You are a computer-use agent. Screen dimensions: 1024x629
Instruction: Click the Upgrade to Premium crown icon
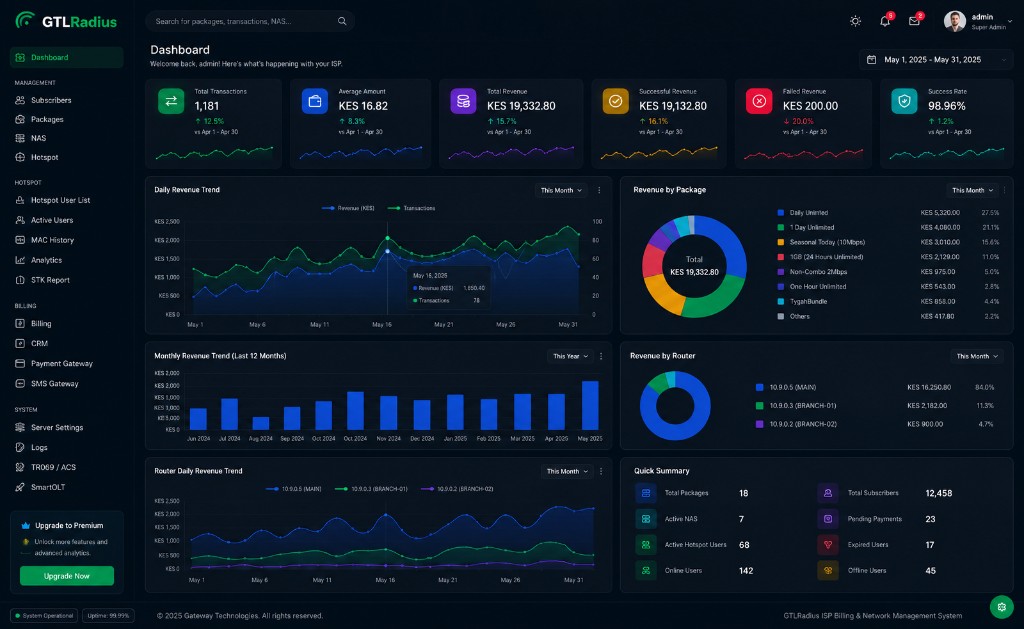pos(25,525)
